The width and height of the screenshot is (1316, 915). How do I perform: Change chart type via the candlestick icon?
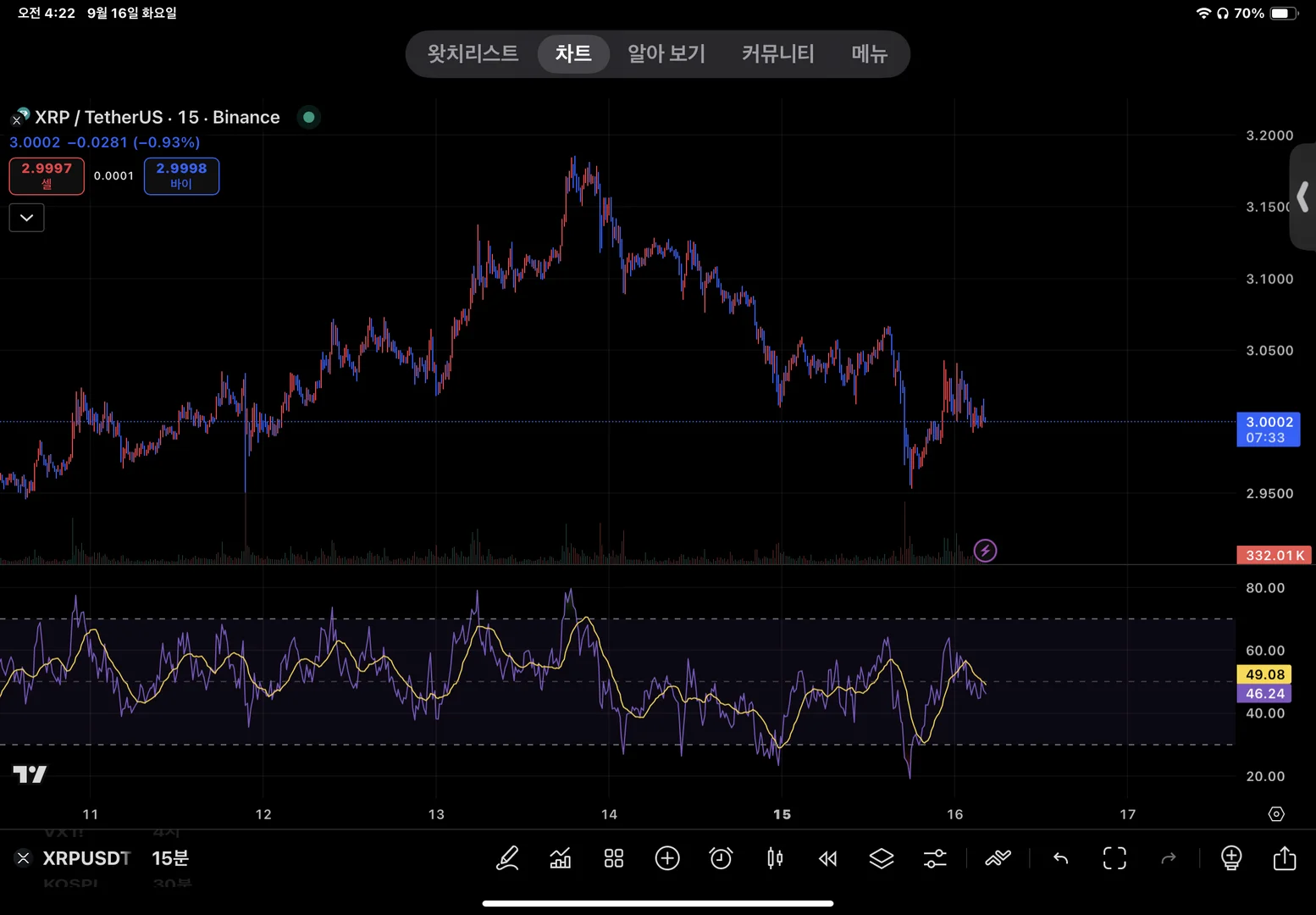coord(775,858)
